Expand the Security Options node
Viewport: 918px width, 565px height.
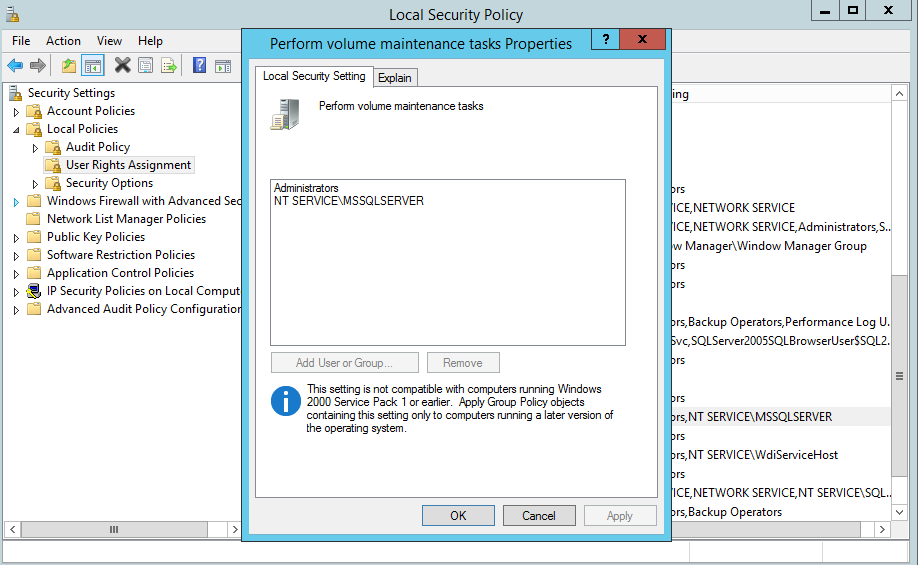35,184
